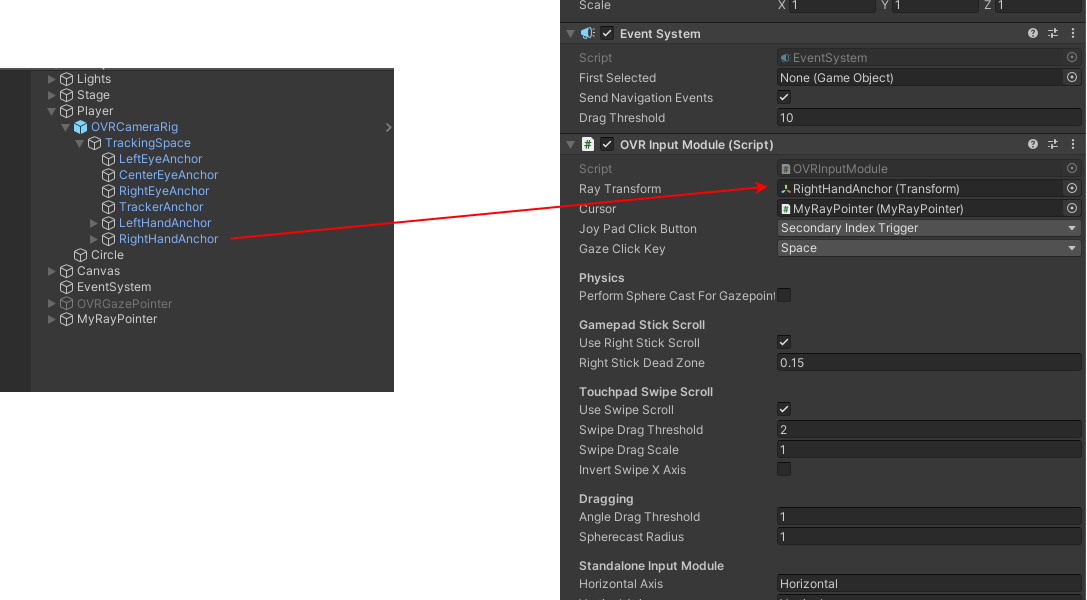Open the Gaze Click Key dropdown
This screenshot has width=1087, height=600.
(x=929, y=248)
